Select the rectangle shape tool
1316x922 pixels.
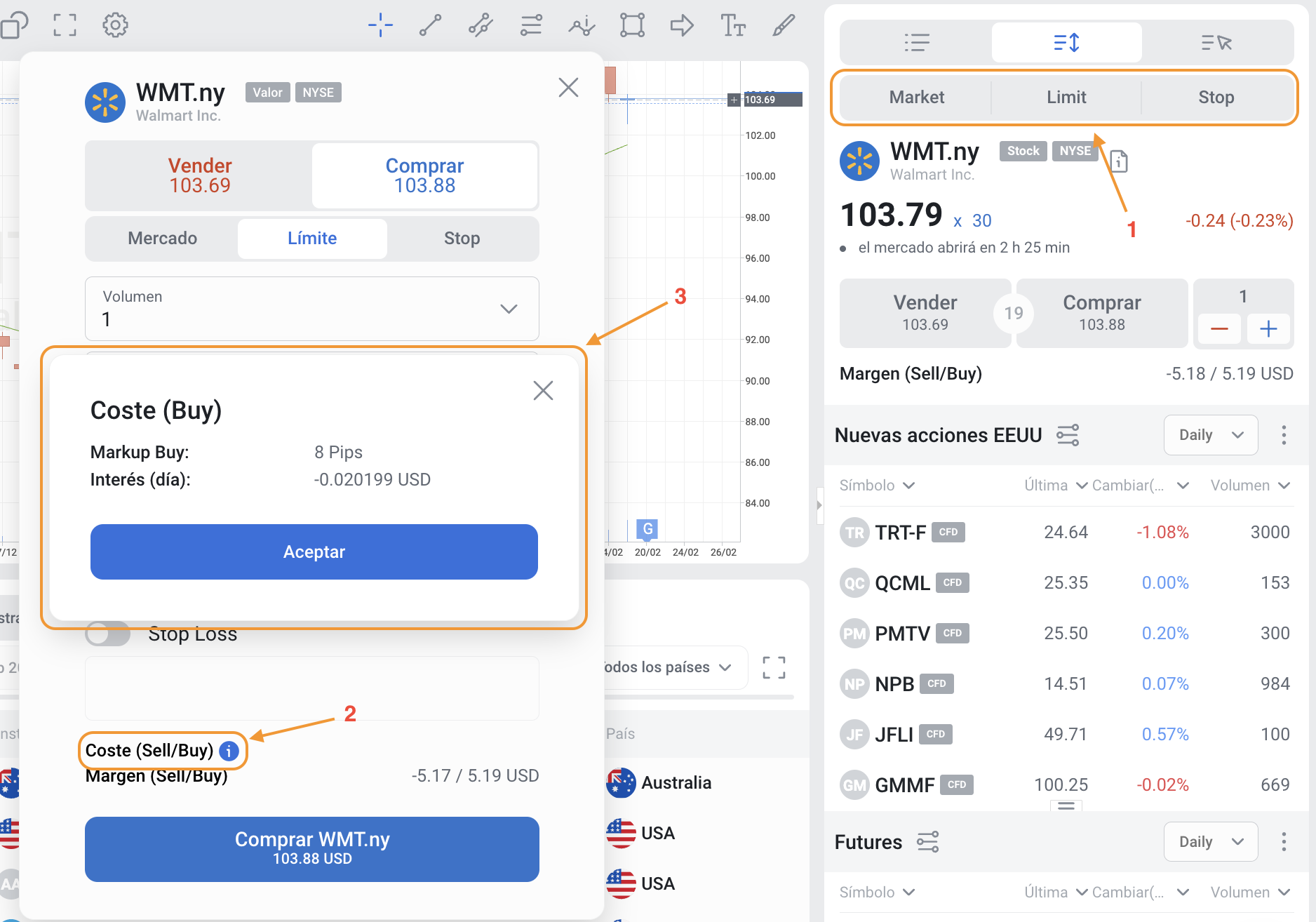pos(632,25)
